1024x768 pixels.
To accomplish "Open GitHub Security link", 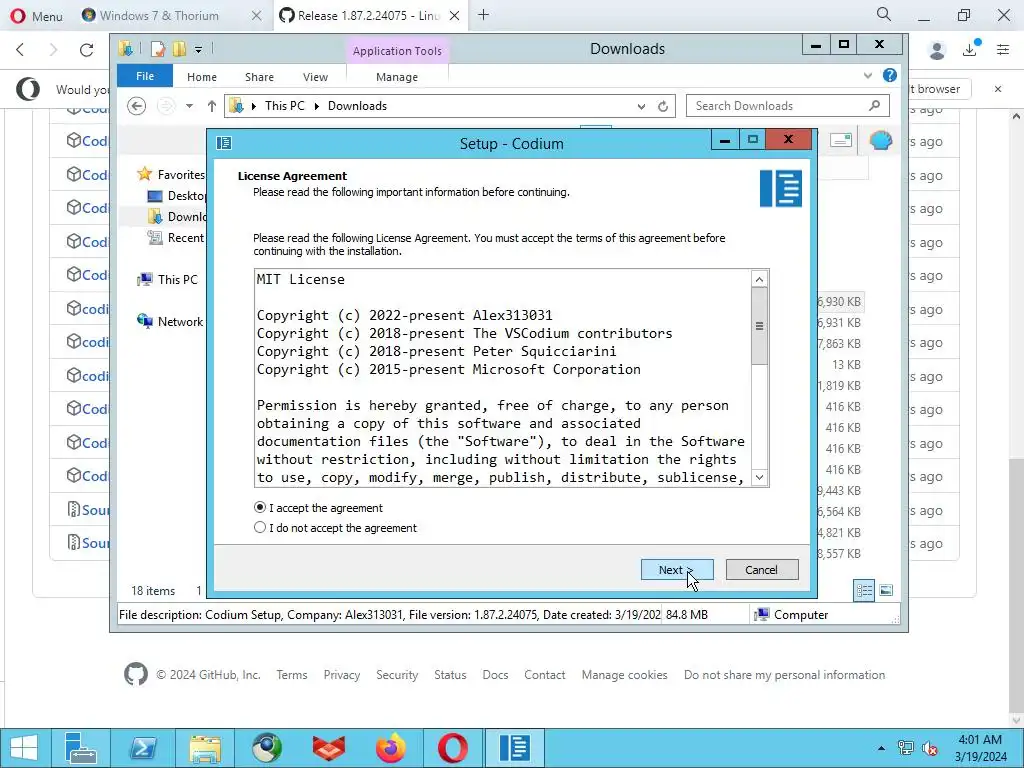I will point(397,675).
